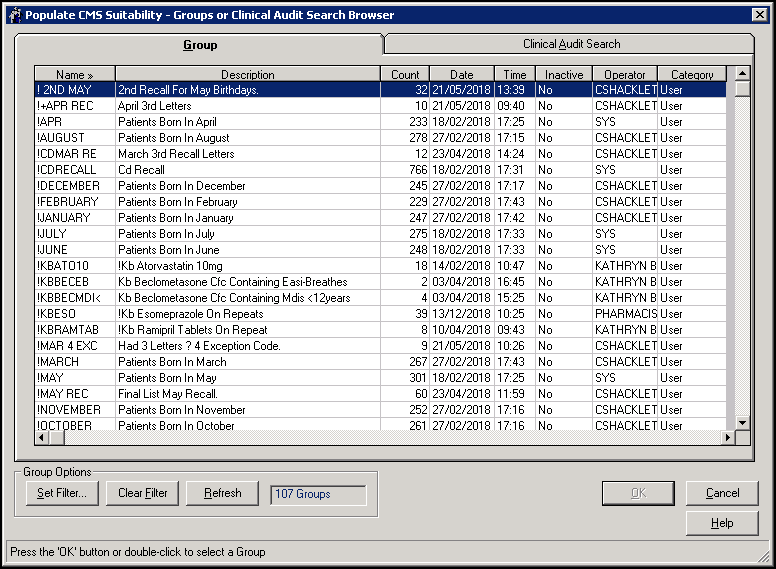Close the Populate CMS Suitability dialog
The width and height of the screenshot is (776, 569).
click(760, 14)
